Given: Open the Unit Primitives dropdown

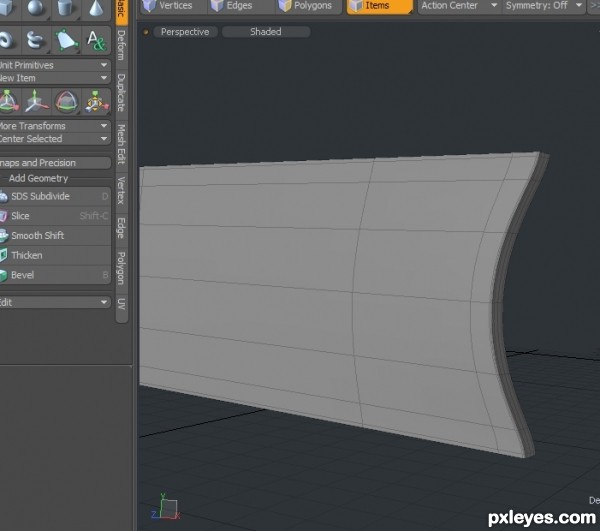Looking at the screenshot, I should tap(55, 65).
